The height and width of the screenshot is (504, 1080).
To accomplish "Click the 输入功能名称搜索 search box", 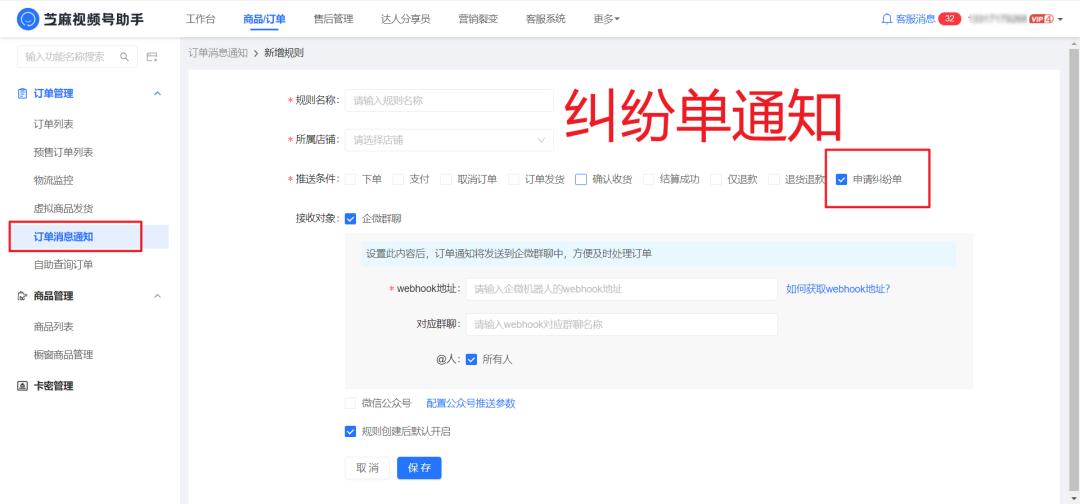I will [x=77, y=57].
